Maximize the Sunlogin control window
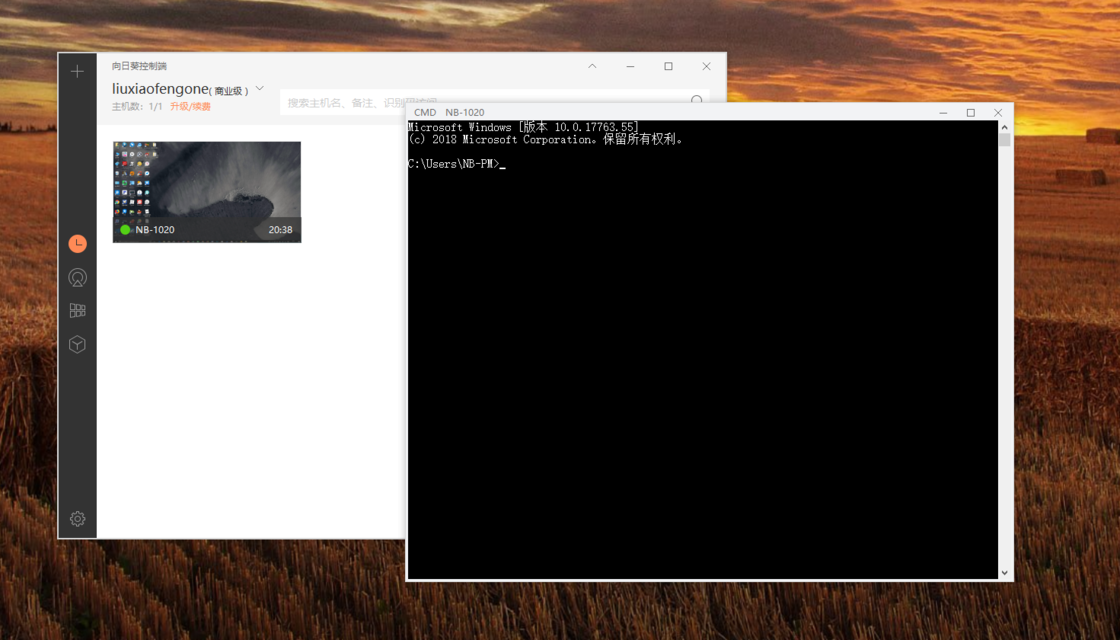Screen dimensions: 1120x640 pos(669,66)
